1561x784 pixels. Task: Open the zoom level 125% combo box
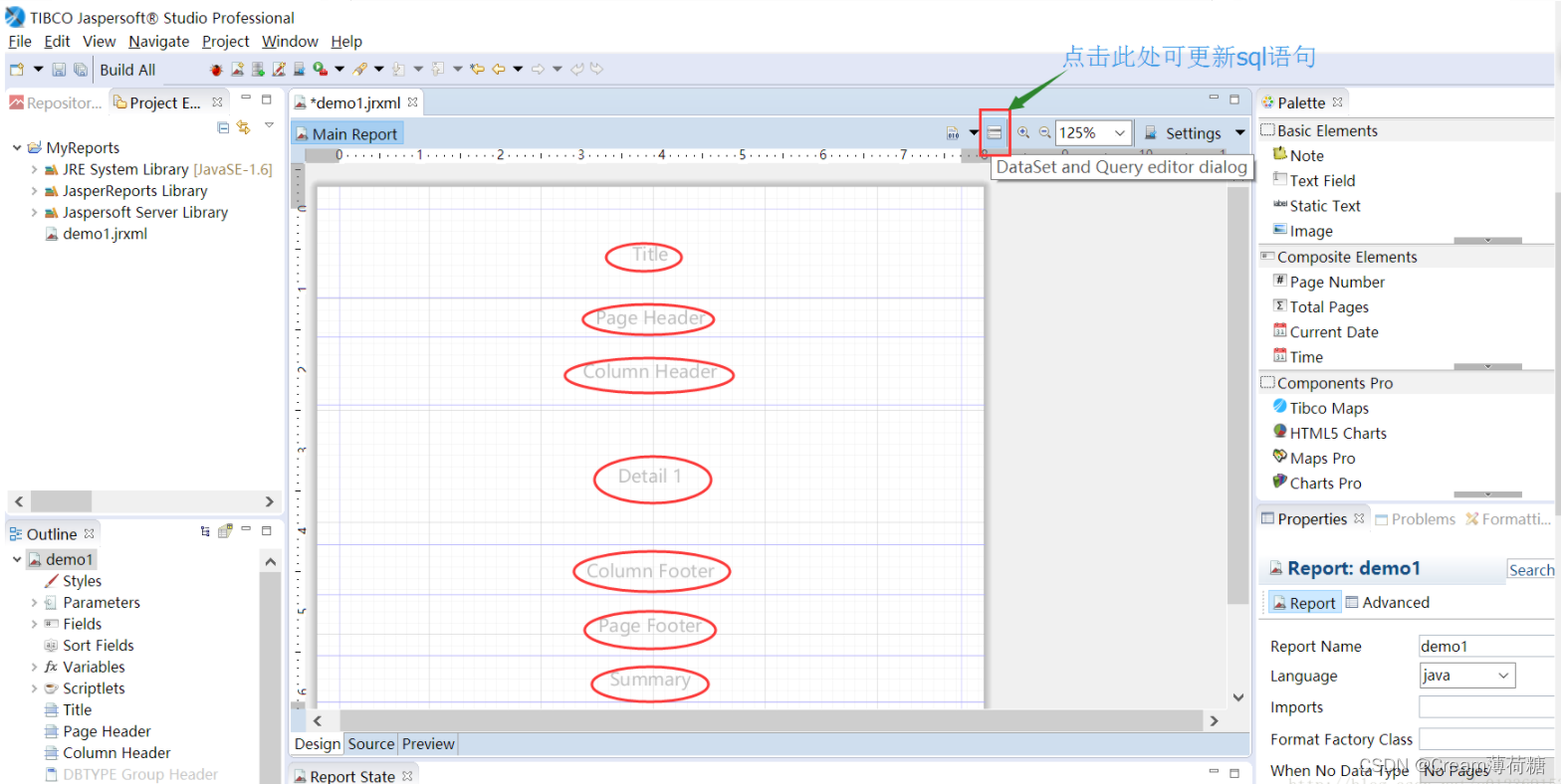pos(1093,132)
